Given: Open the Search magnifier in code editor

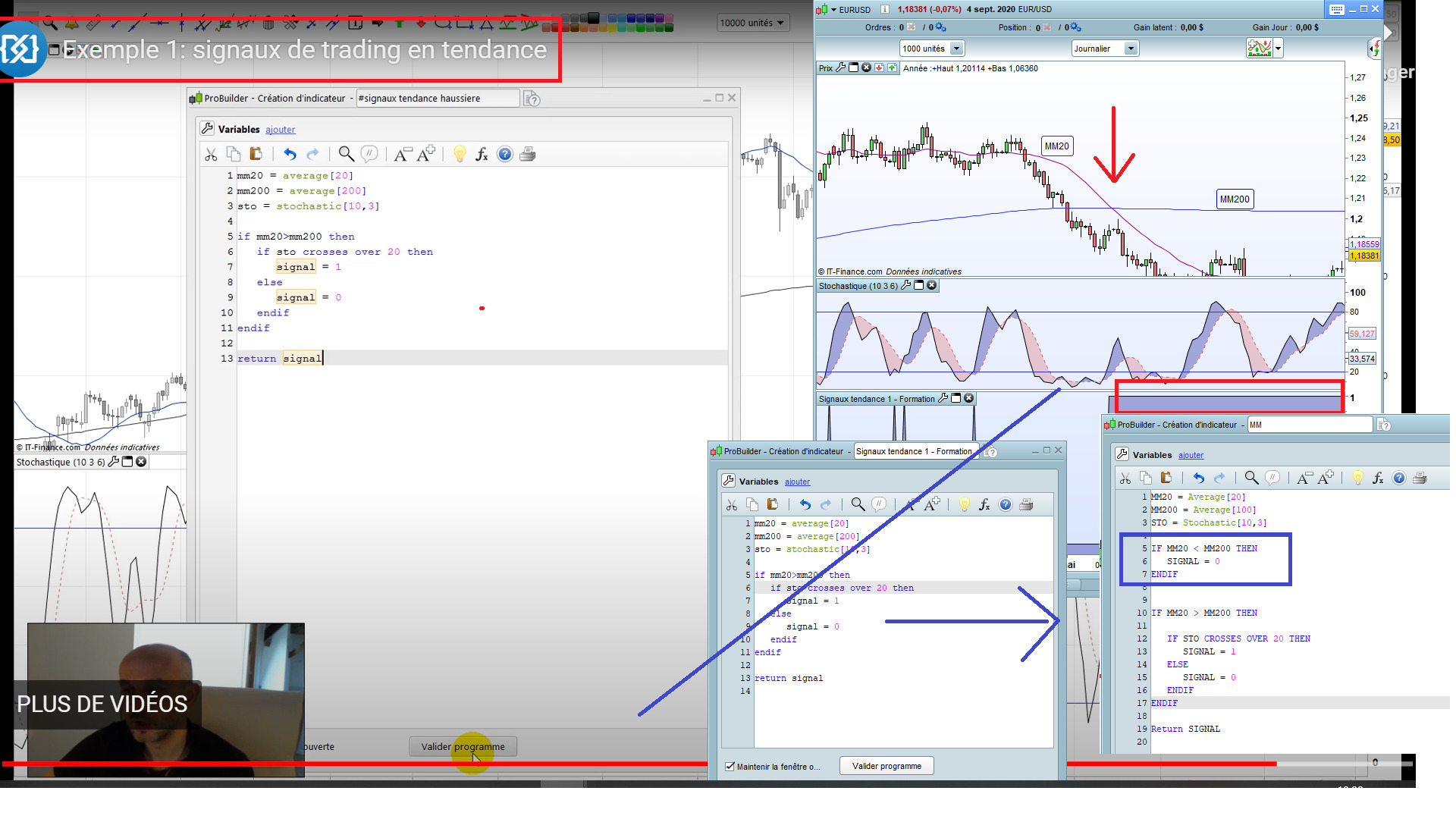Looking at the screenshot, I should coord(346,155).
